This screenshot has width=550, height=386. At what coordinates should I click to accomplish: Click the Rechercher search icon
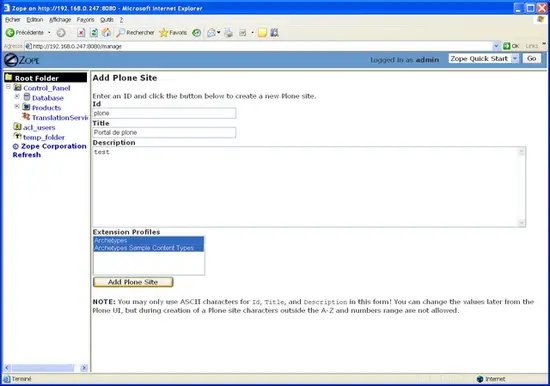pyautogui.click(x=120, y=33)
